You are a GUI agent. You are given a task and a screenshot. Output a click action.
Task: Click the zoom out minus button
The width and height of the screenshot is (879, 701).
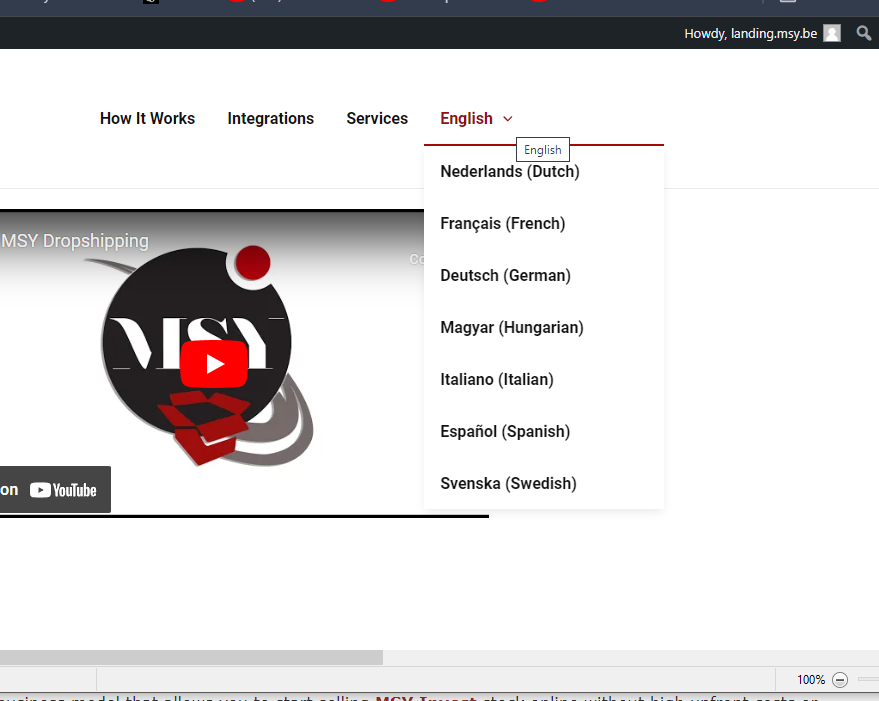pyautogui.click(x=839, y=680)
